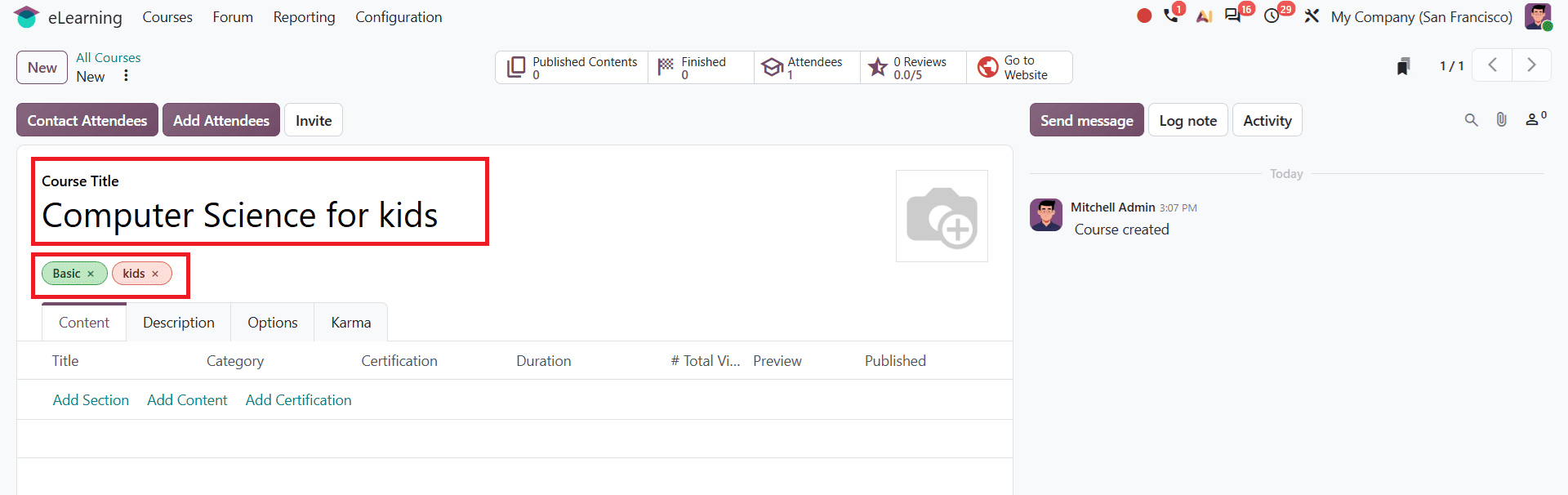Click Send message in chatter
Image resolution: width=1568 pixels, height=495 pixels.
(x=1086, y=120)
